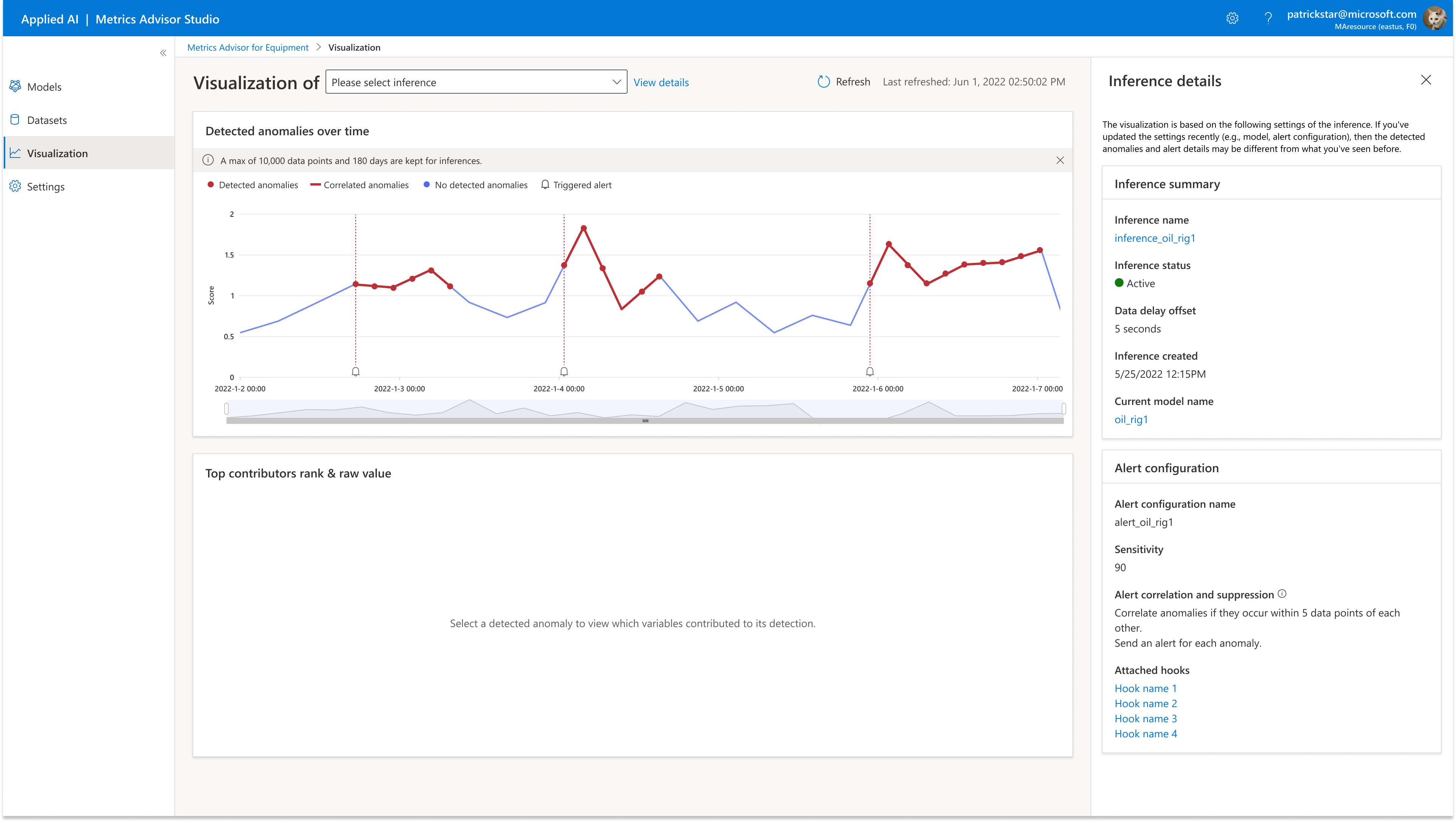Image resolution: width=1456 pixels, height=822 pixels.
Task: Click the highest anomaly point near 1.8 score
Action: pyautogui.click(x=583, y=229)
